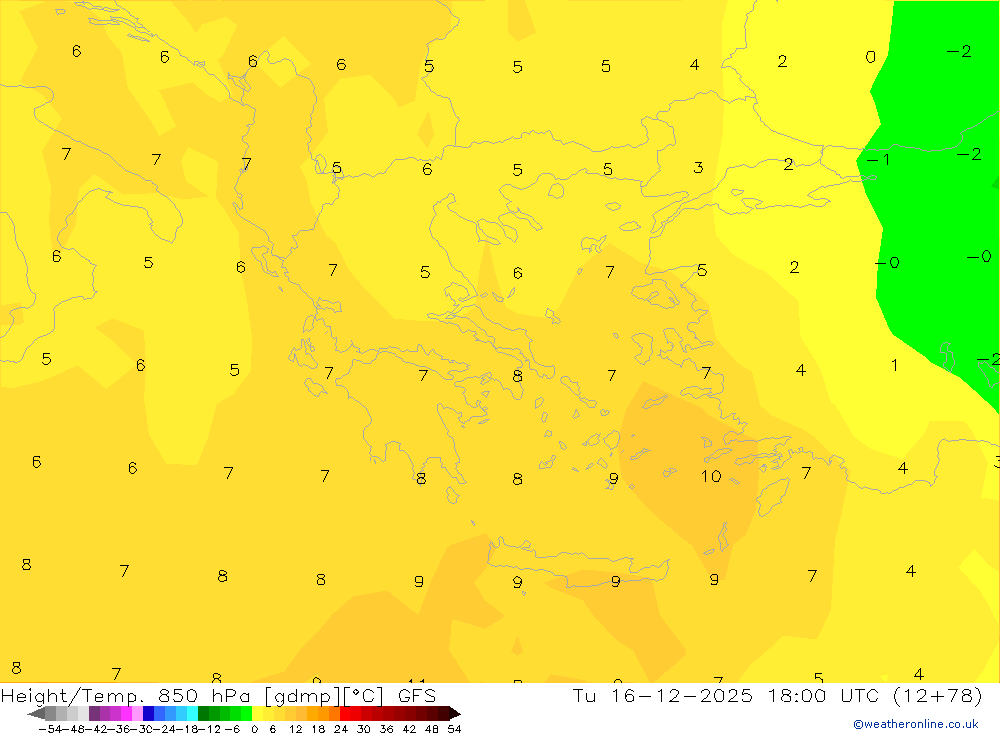Click the date "16-12-2025" in the caption
1000x733 pixels.
682,695
